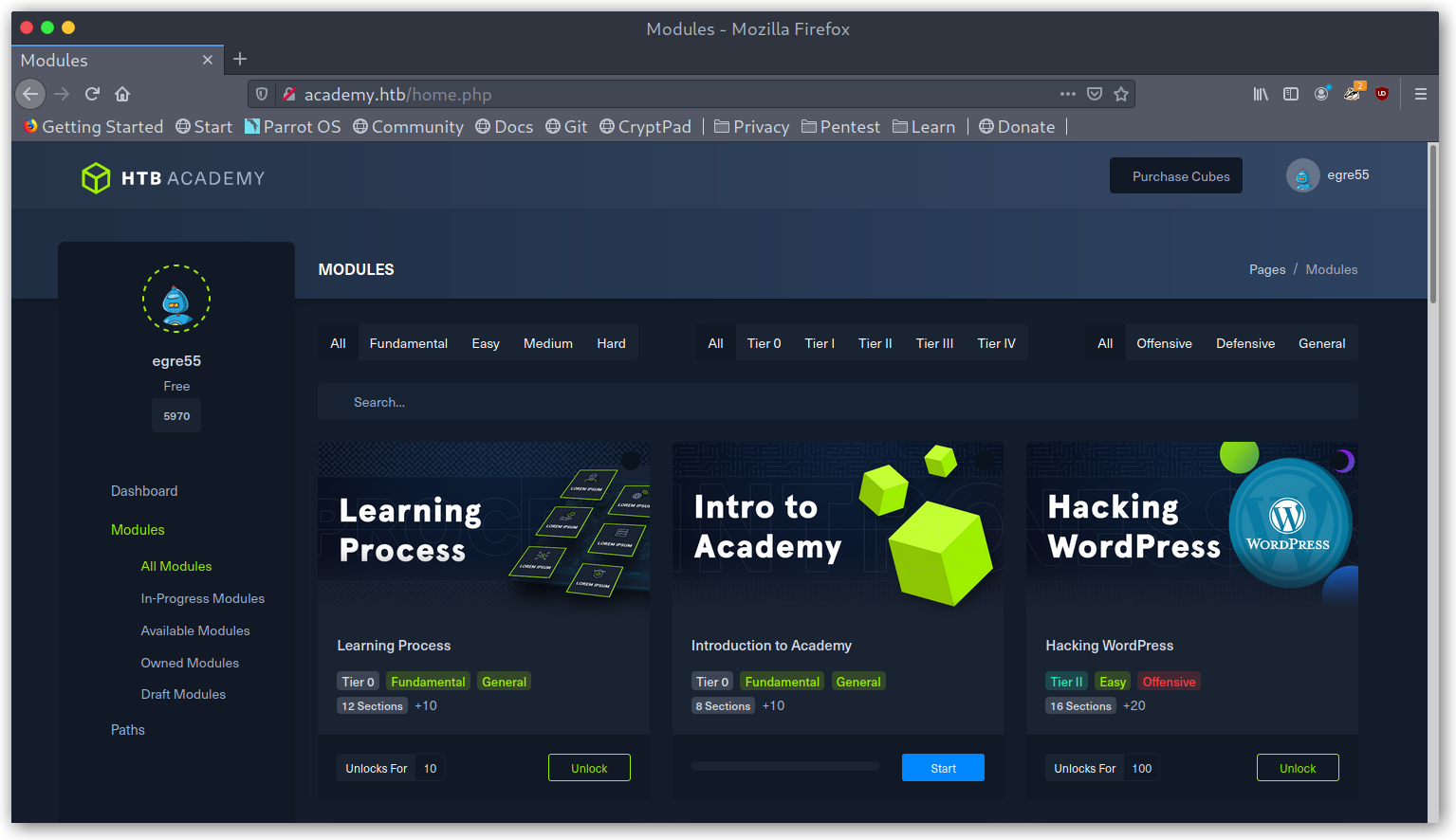Show only Defensive modules
Screen dimensions: 1456x840
point(1245,343)
